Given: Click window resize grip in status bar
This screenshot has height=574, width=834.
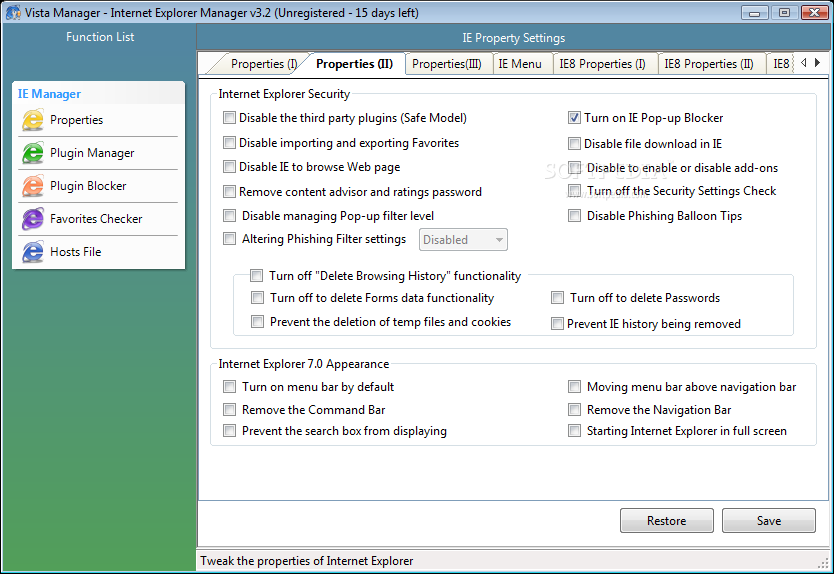Looking at the screenshot, I should [x=824, y=563].
